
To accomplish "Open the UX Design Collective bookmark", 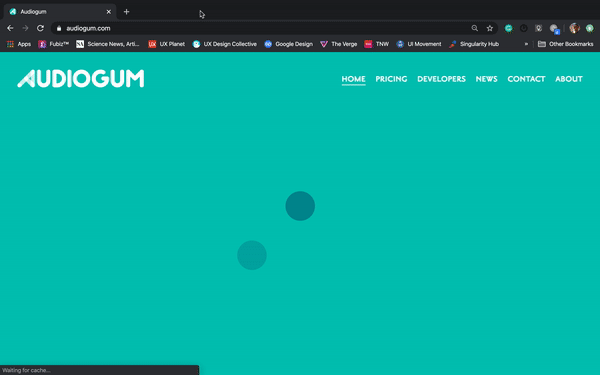I will (x=225, y=44).
